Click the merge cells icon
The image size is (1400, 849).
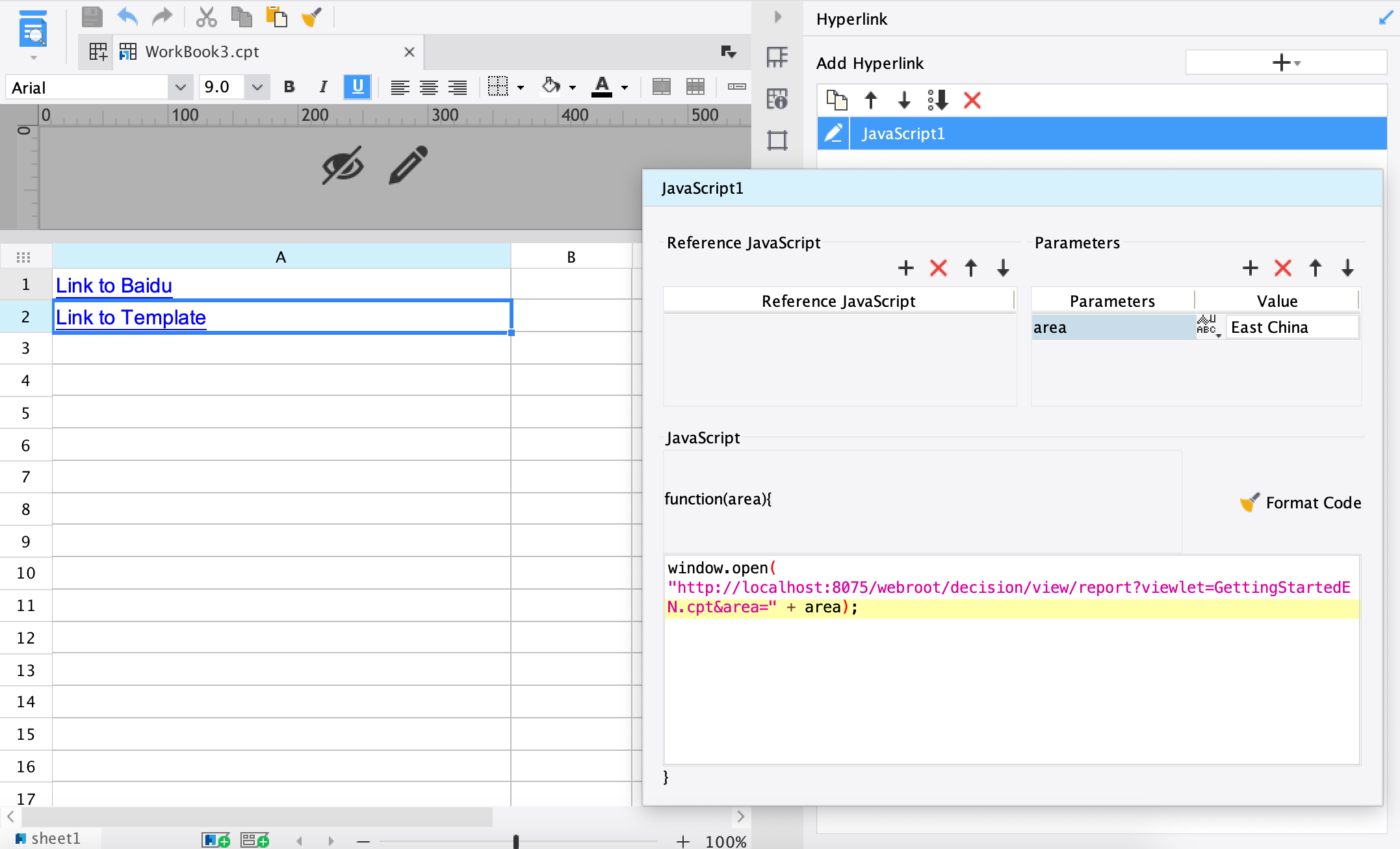click(662, 86)
